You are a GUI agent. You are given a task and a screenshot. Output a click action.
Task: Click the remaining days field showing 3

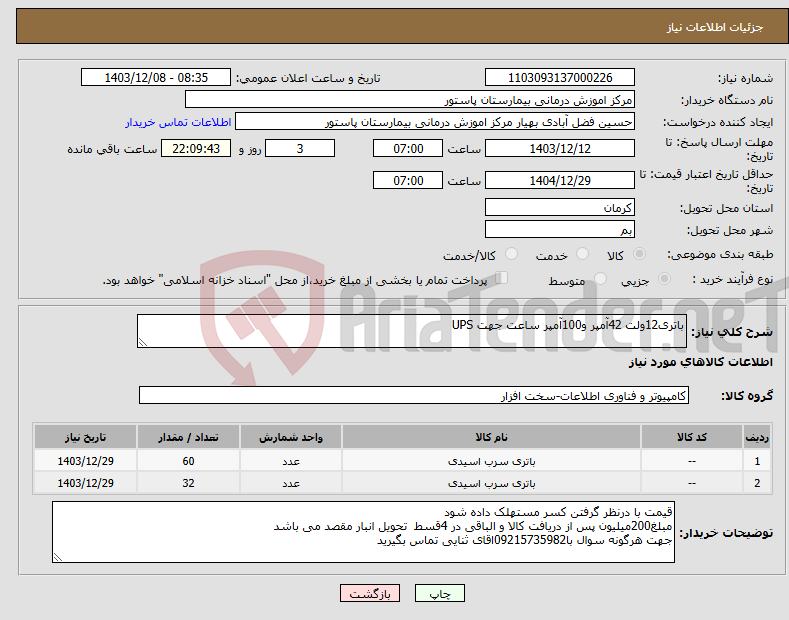pos(300,148)
